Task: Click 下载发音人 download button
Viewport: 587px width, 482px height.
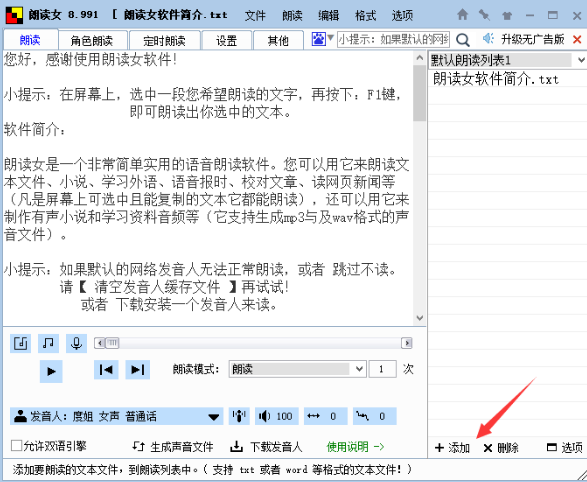Action: (266, 446)
